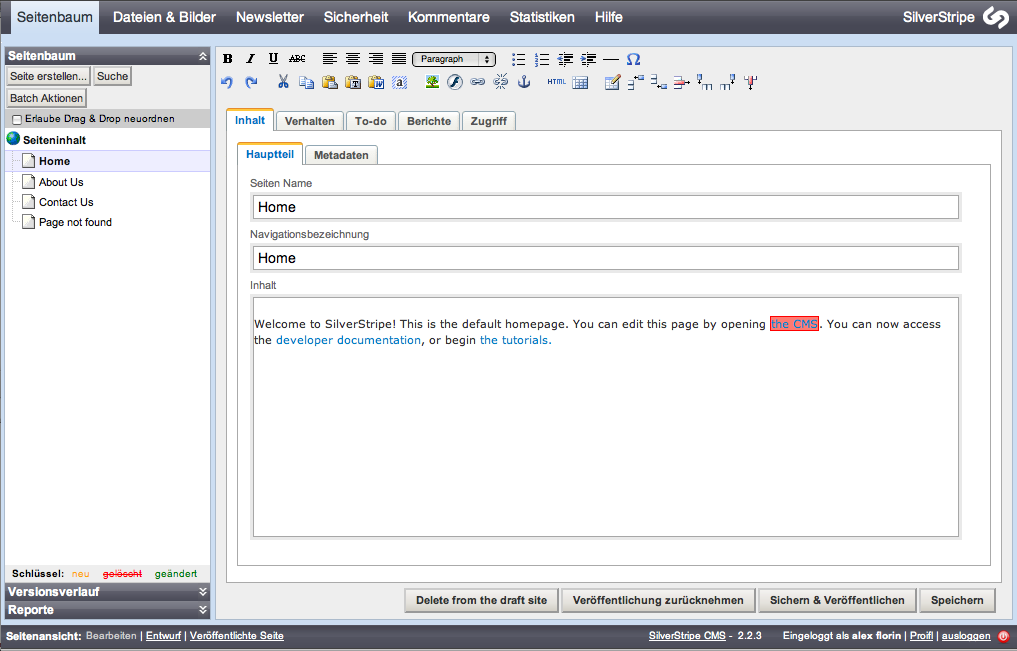
Task: Open the Hilfe menu
Action: point(608,17)
